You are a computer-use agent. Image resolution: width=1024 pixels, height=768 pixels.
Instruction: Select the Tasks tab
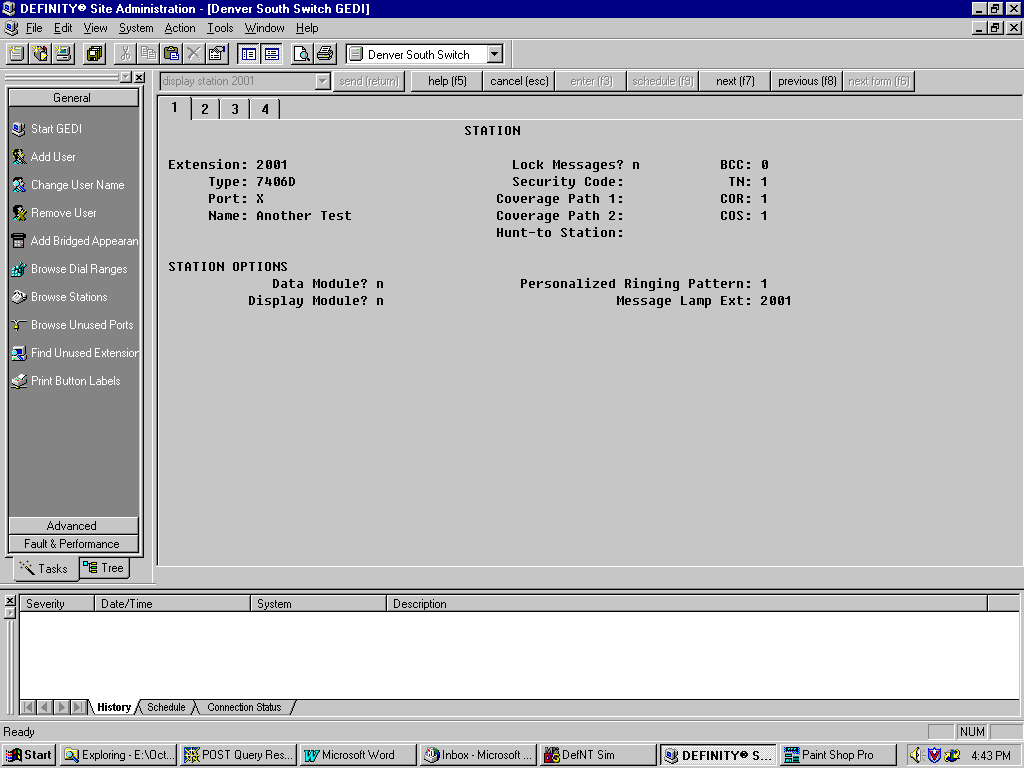click(45, 568)
